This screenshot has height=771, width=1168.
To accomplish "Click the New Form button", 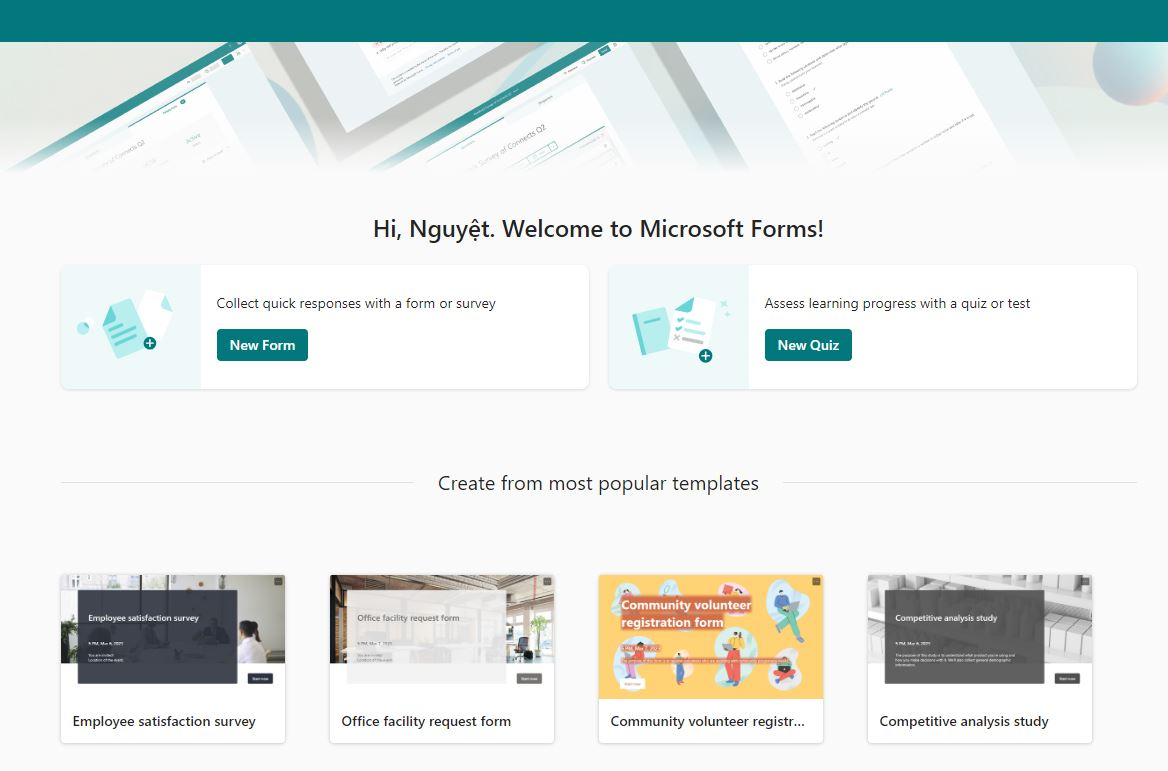I will pos(262,345).
